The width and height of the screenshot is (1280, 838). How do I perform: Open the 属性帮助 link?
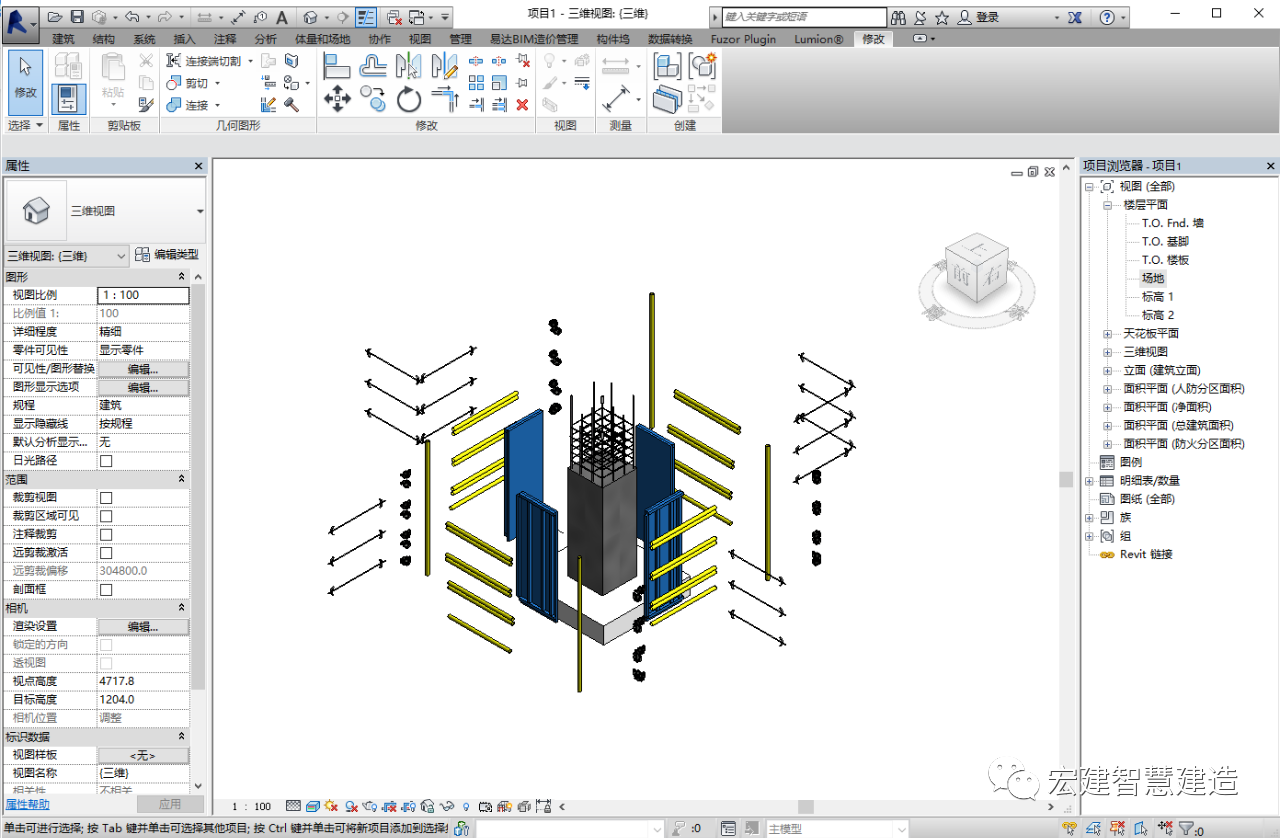(28, 804)
